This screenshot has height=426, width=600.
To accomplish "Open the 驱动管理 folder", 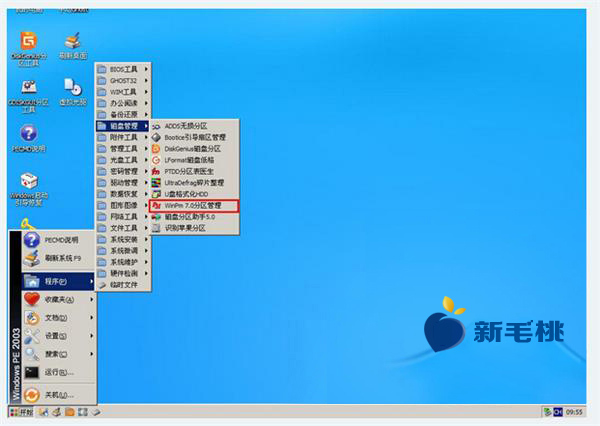I will tap(123, 183).
